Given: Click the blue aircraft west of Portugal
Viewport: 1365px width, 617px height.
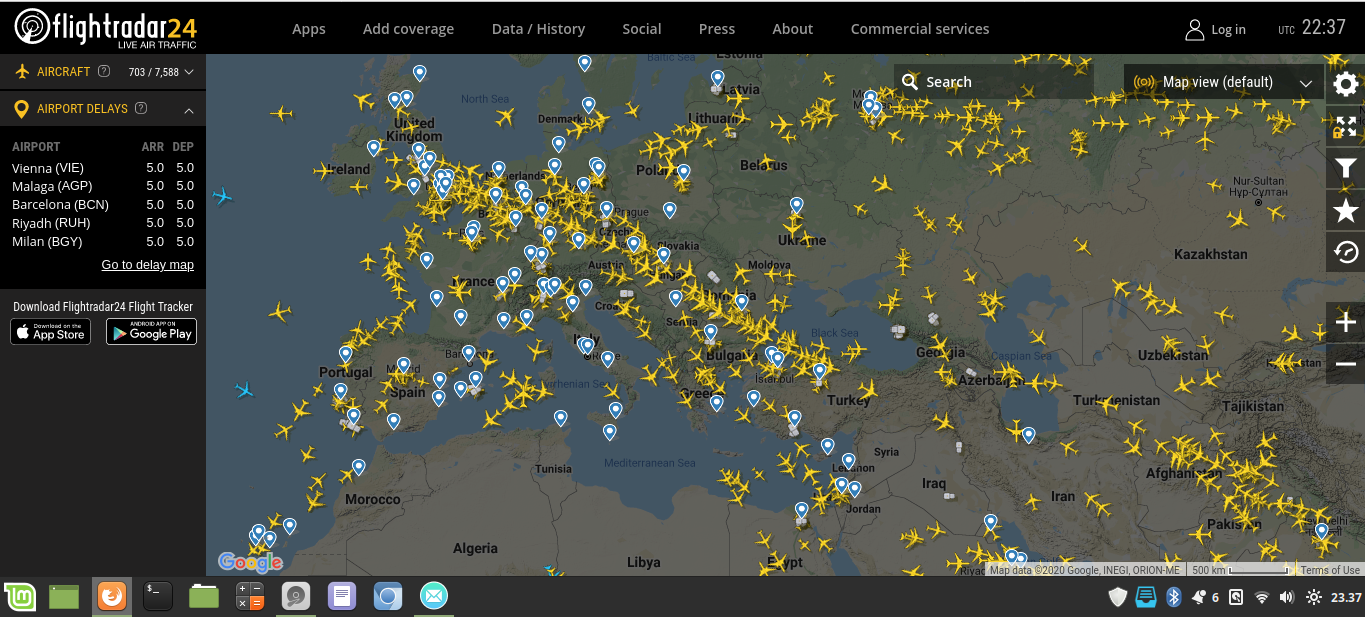Looking at the screenshot, I should (245, 388).
